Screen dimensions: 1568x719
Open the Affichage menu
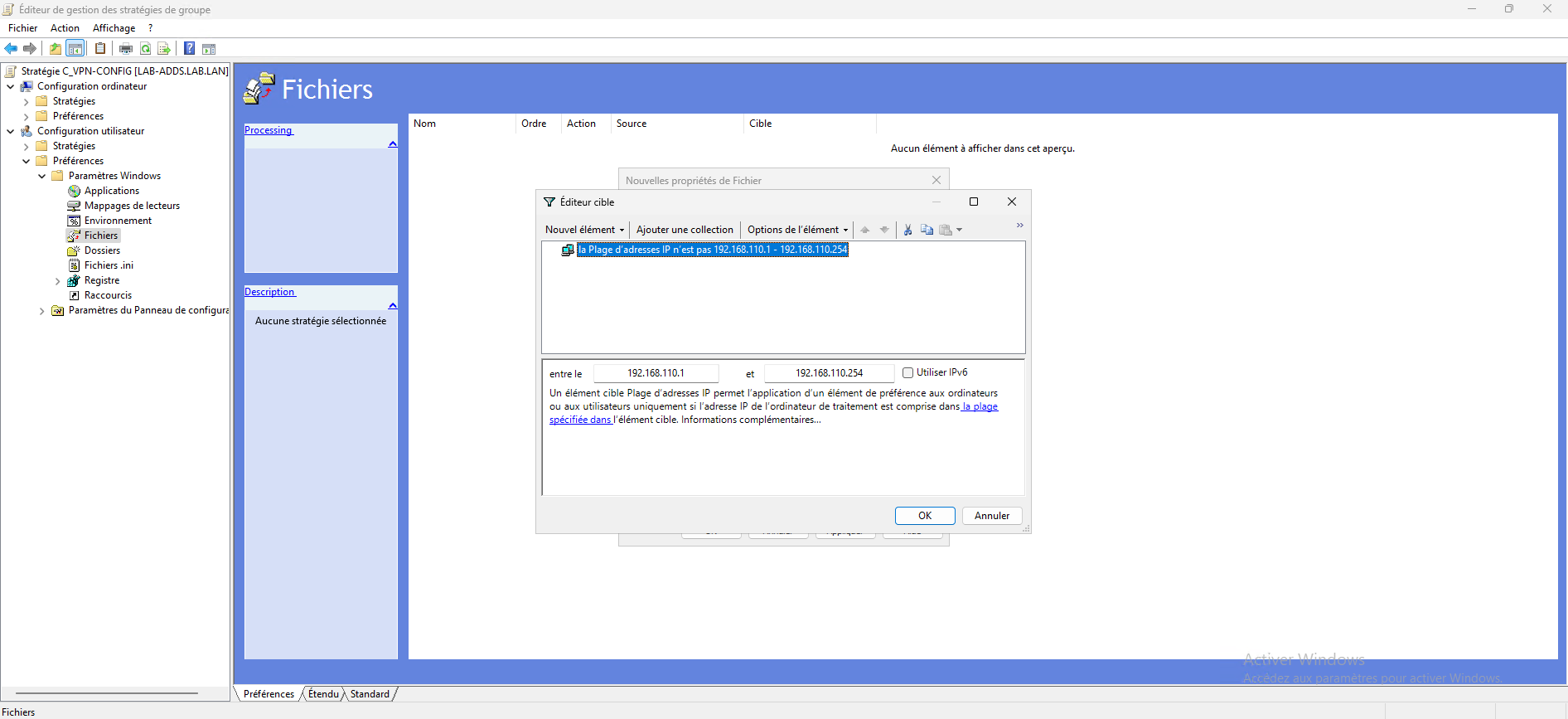pyautogui.click(x=114, y=28)
